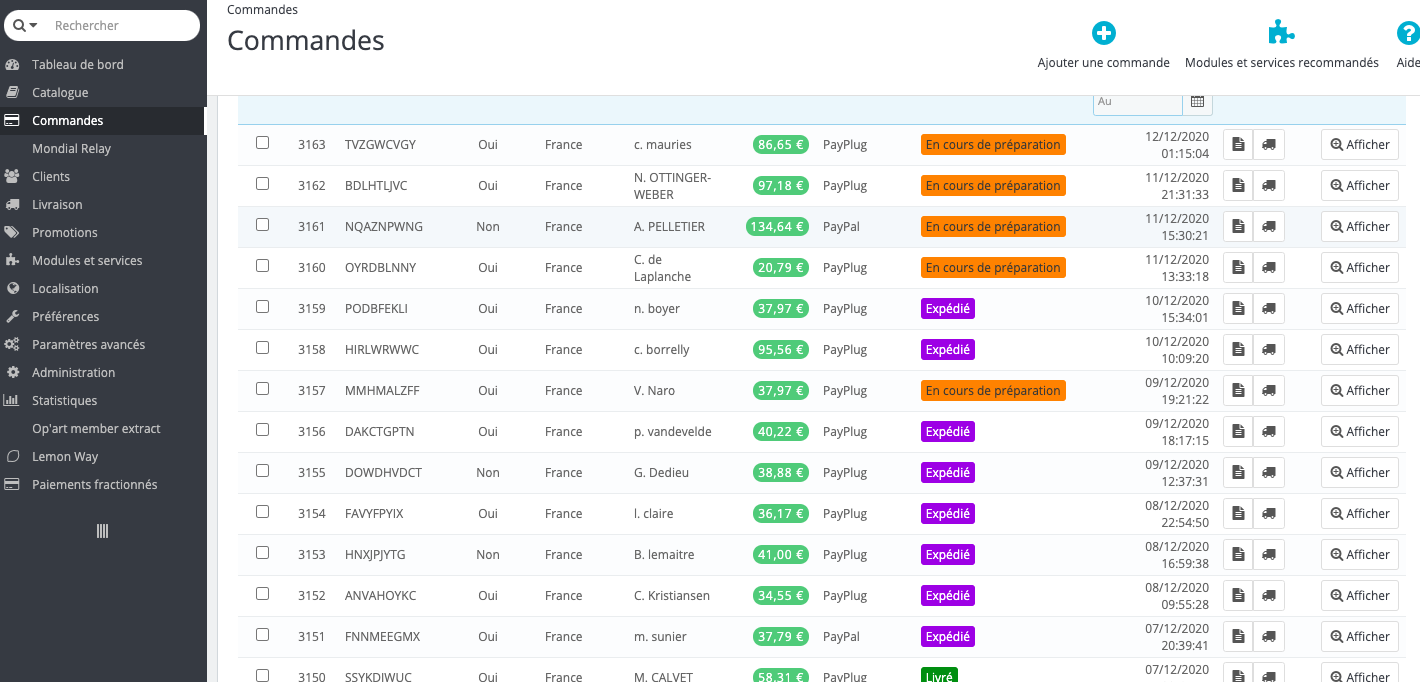Click the plus icon to add an order
Viewport: 1420px width, 682px height.
[1104, 33]
